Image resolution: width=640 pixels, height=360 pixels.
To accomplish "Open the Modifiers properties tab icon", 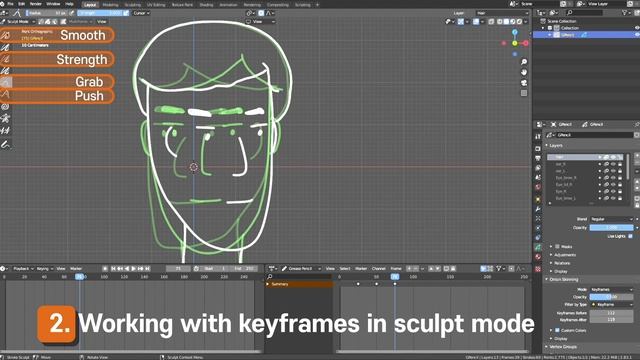I will [538, 209].
